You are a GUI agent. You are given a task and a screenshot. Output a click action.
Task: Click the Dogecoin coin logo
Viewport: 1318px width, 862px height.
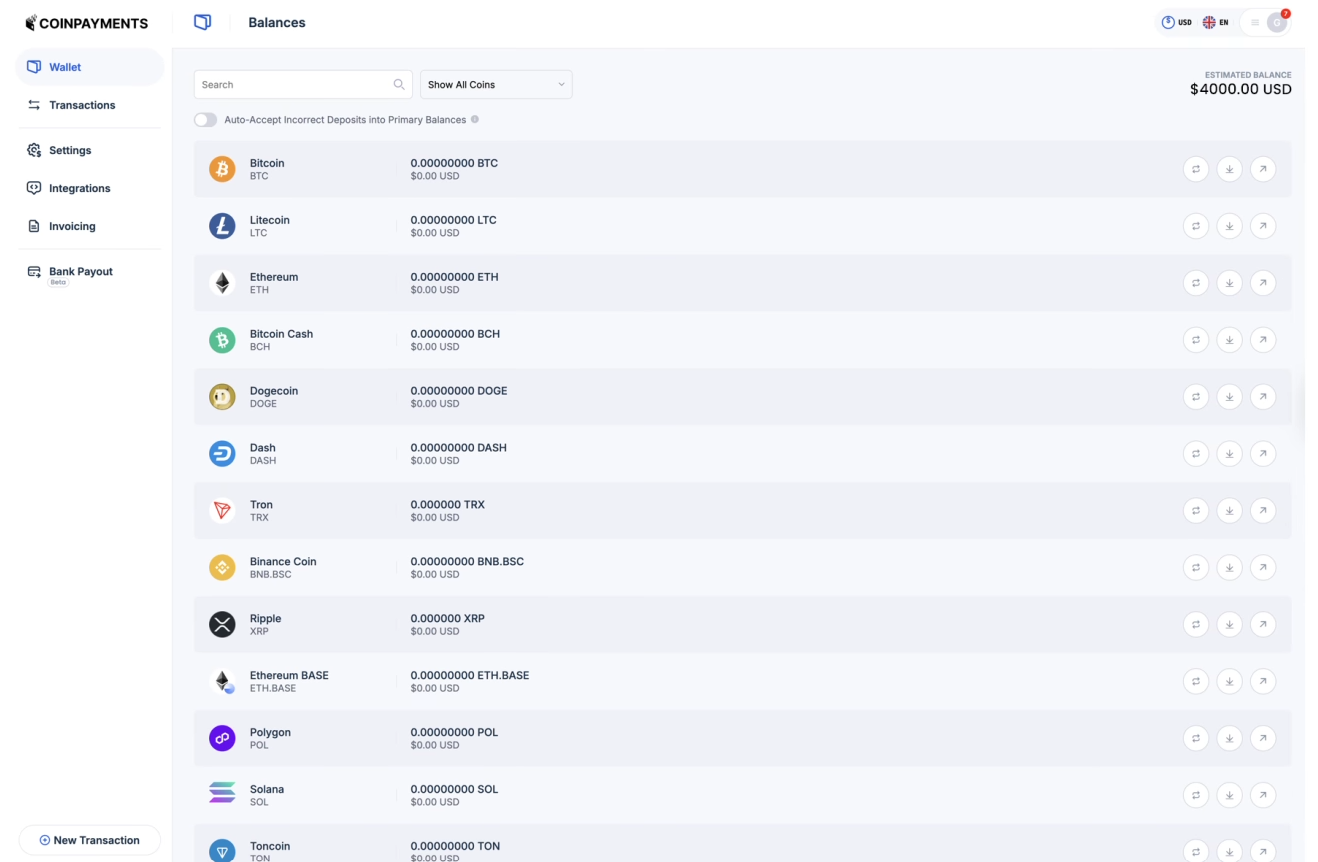coord(222,397)
